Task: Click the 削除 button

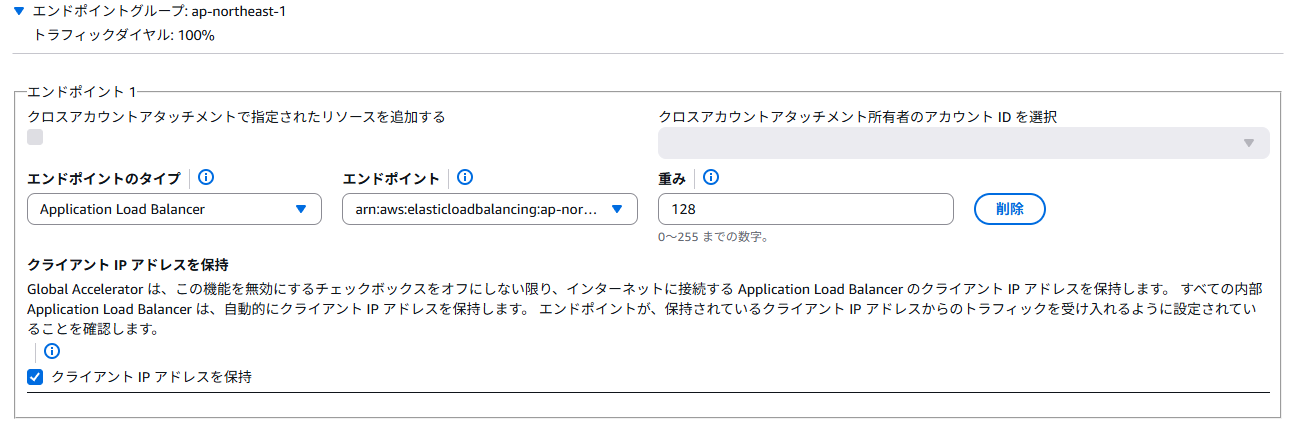Action: point(1010,209)
